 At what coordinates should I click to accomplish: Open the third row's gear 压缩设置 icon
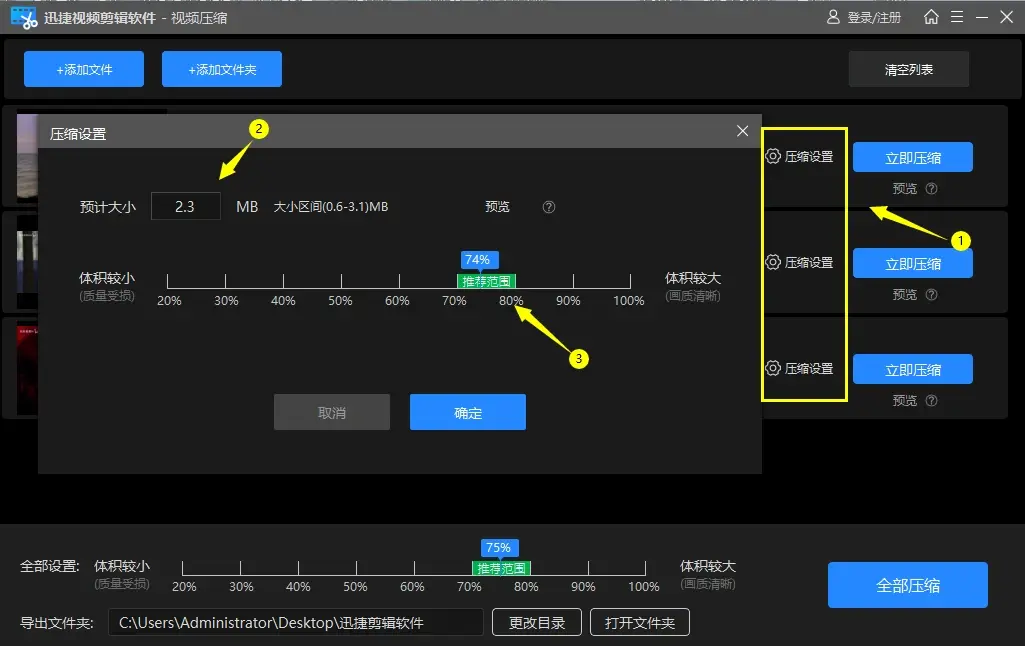coord(773,368)
